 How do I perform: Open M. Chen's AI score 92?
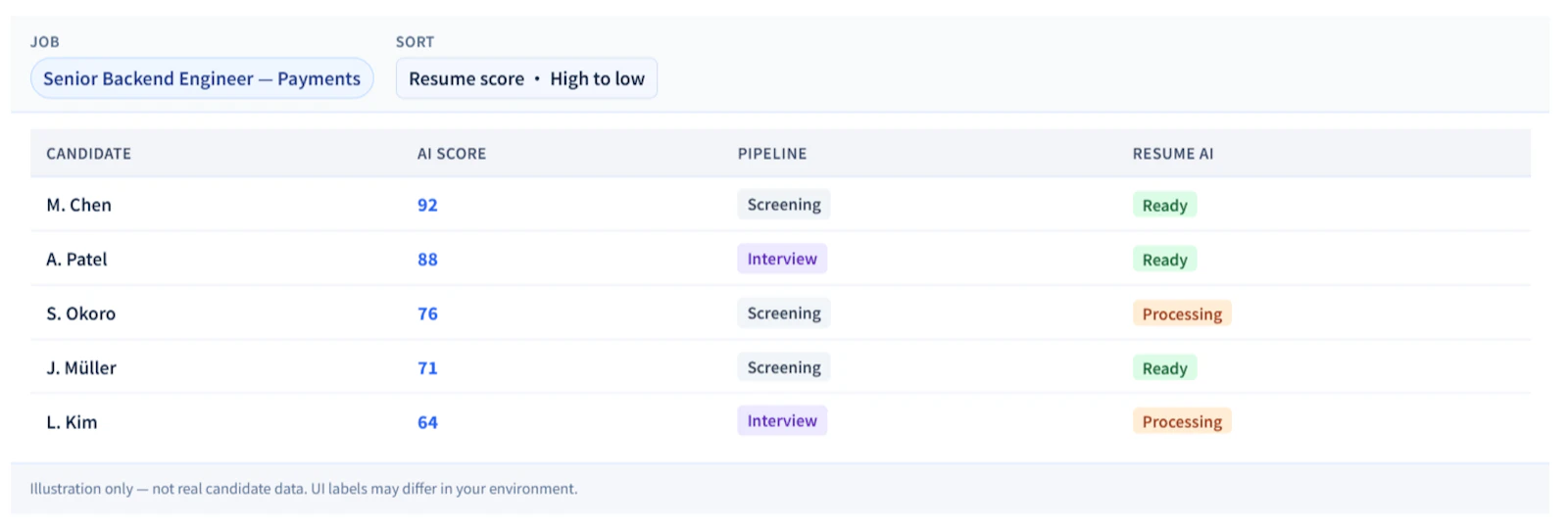coord(427,205)
